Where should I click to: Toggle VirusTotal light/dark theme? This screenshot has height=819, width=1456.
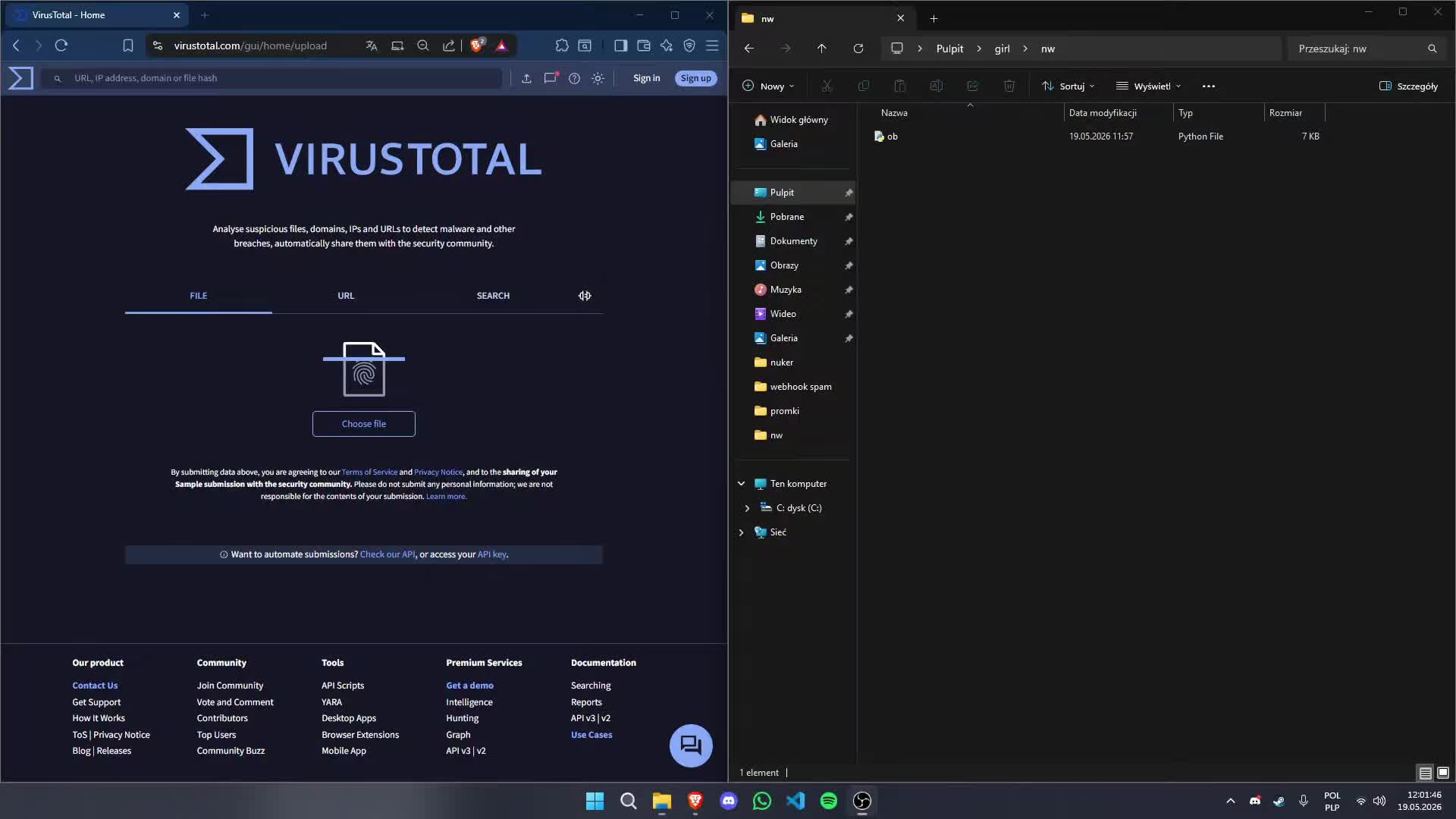coord(598,78)
